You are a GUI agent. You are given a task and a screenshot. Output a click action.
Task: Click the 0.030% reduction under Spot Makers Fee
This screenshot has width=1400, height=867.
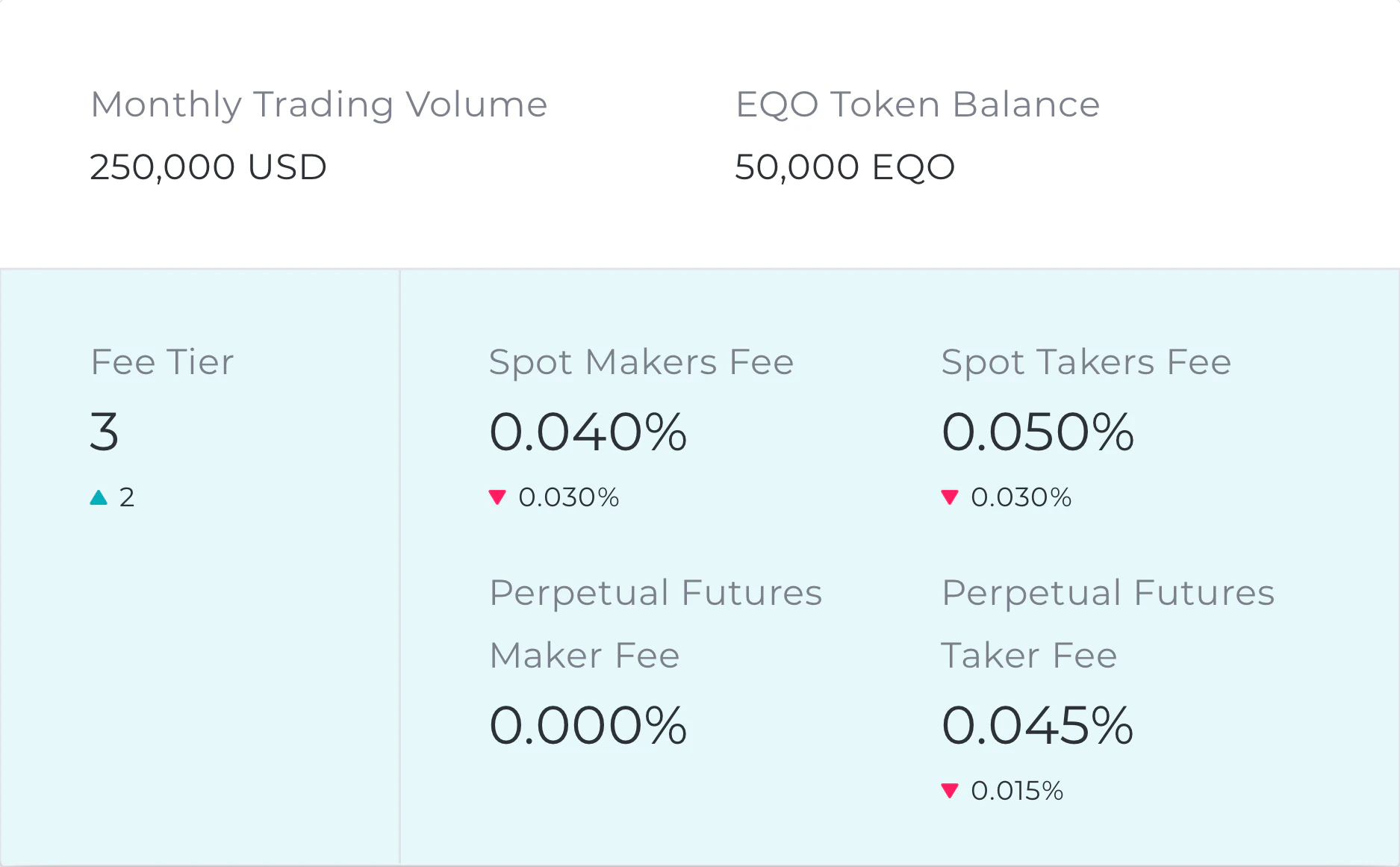(568, 497)
